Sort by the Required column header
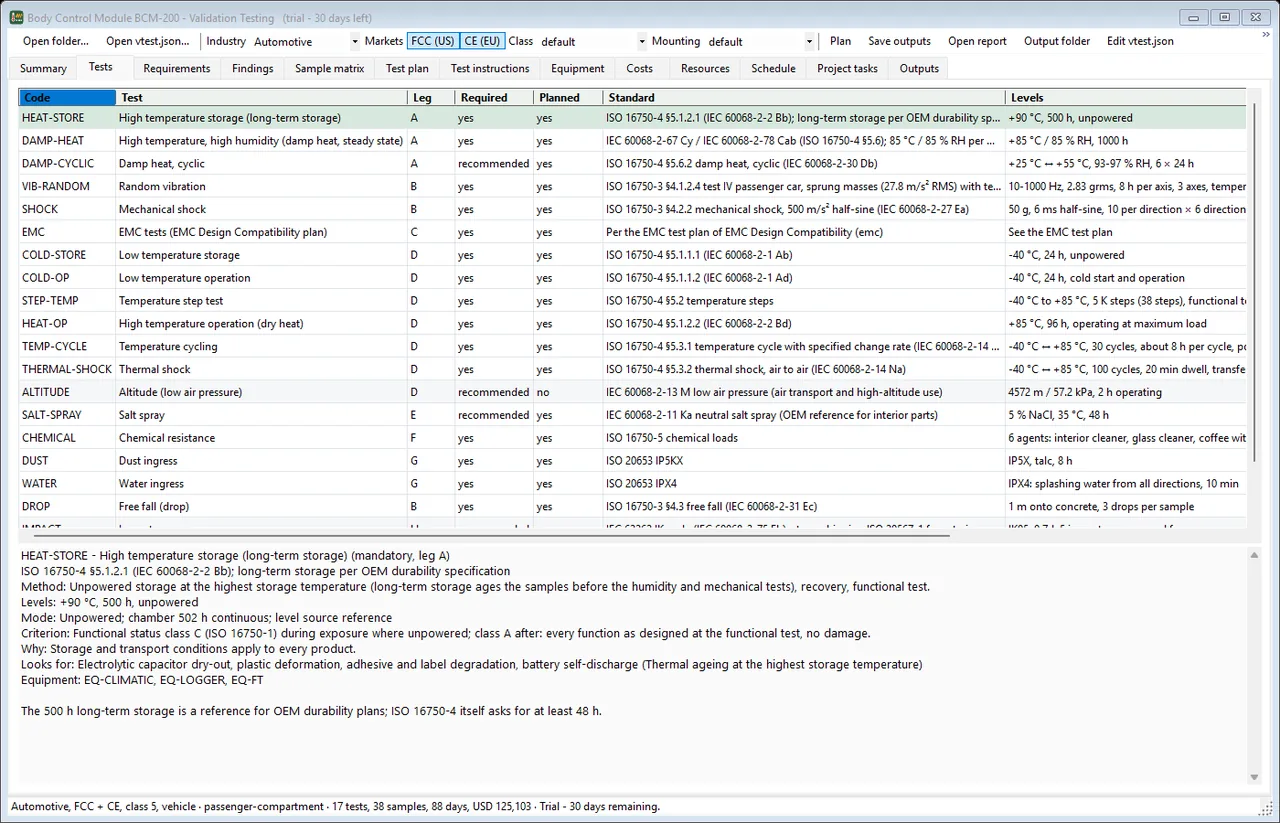The height and width of the screenshot is (823, 1280). (x=495, y=98)
